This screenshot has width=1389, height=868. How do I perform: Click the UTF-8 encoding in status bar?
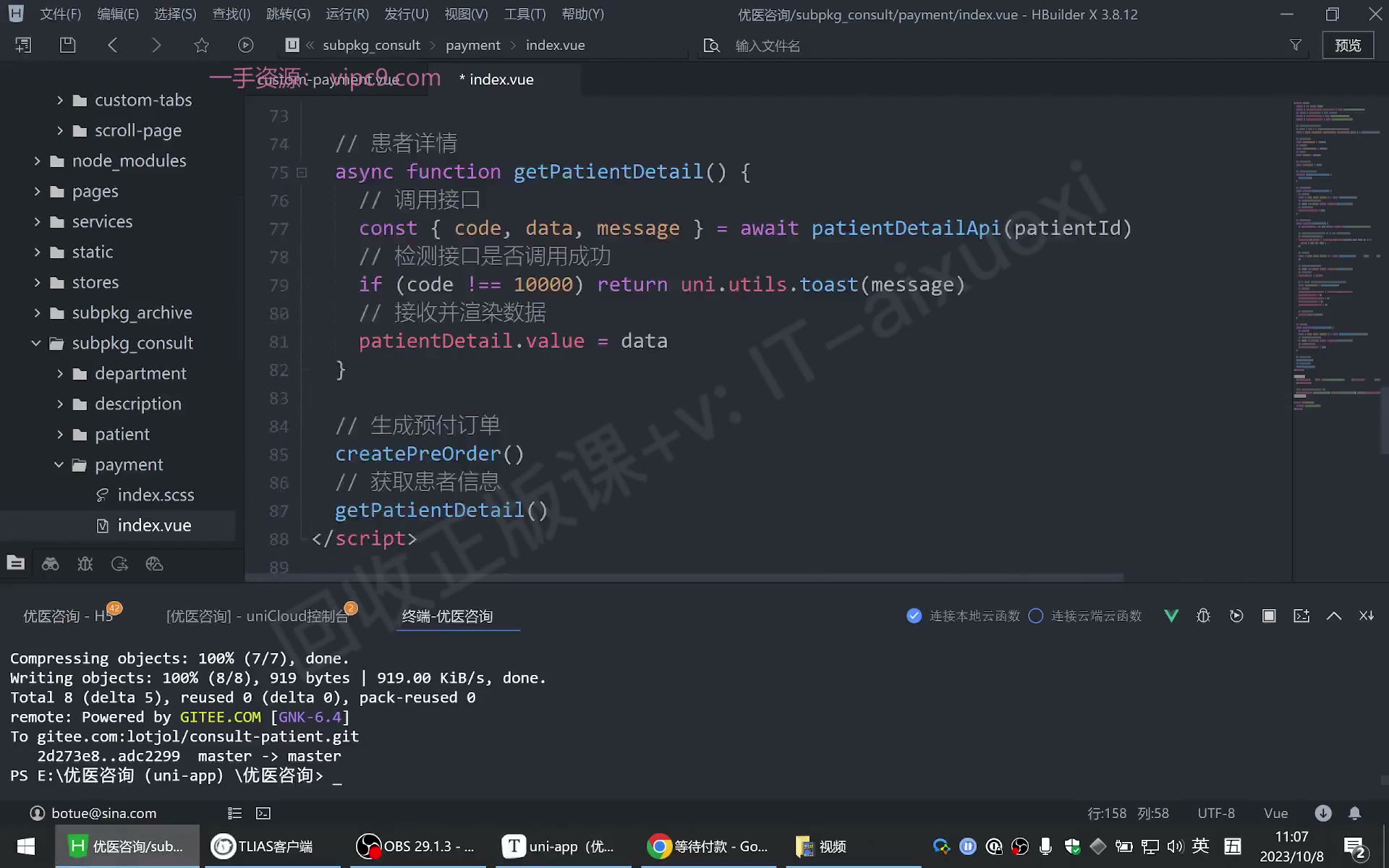[1215, 813]
